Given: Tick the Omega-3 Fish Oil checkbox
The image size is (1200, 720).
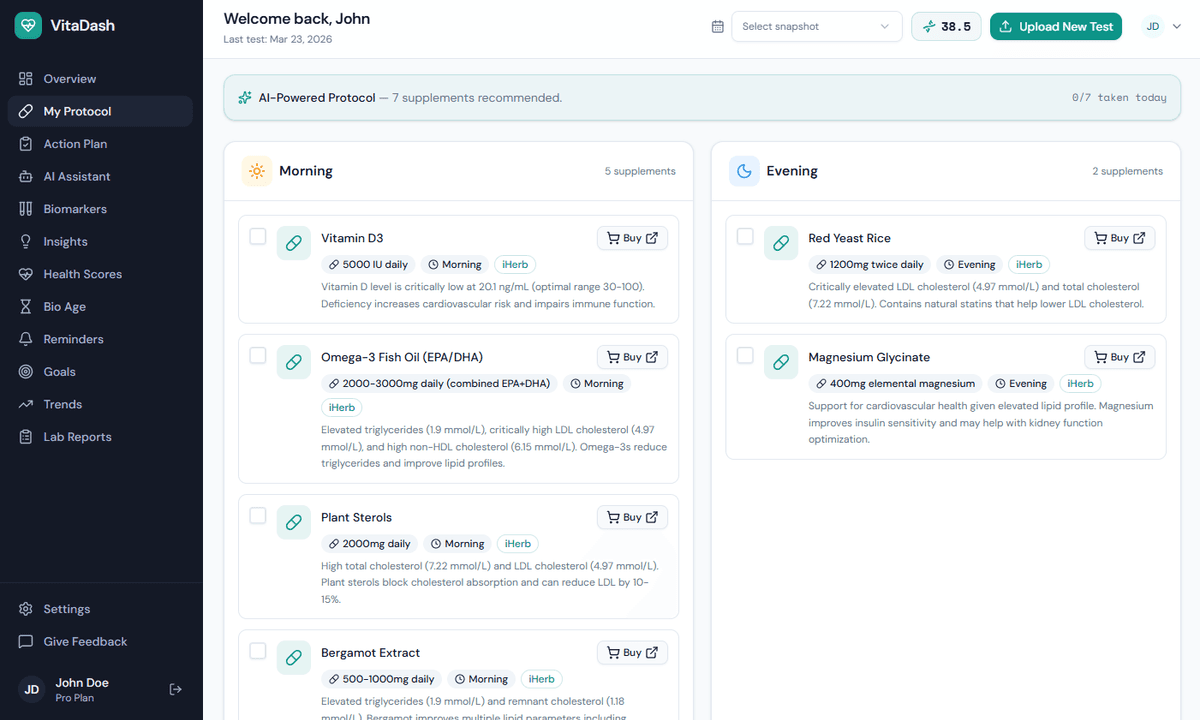Looking at the screenshot, I should pos(258,356).
